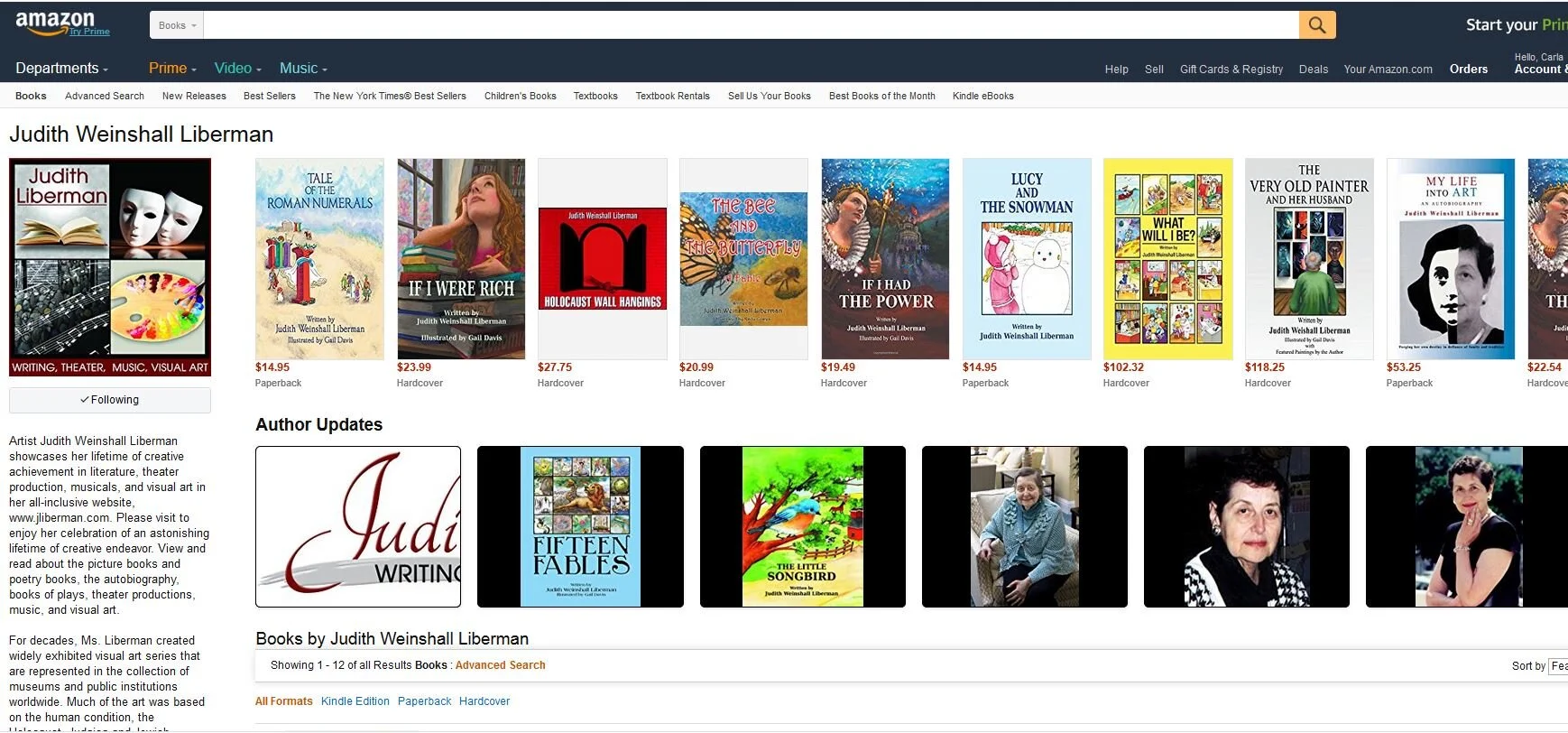Go to the Amazon home logo
Screen dimensions: 1568x733
coord(55,21)
